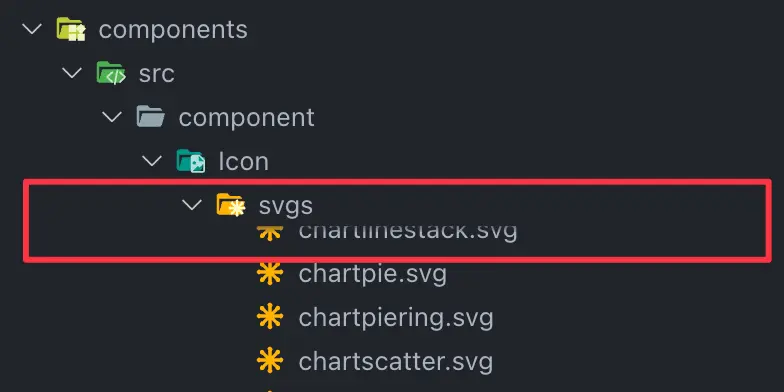
Task: Click the chartpie.svg file asterisk icon
Action: 270,274
